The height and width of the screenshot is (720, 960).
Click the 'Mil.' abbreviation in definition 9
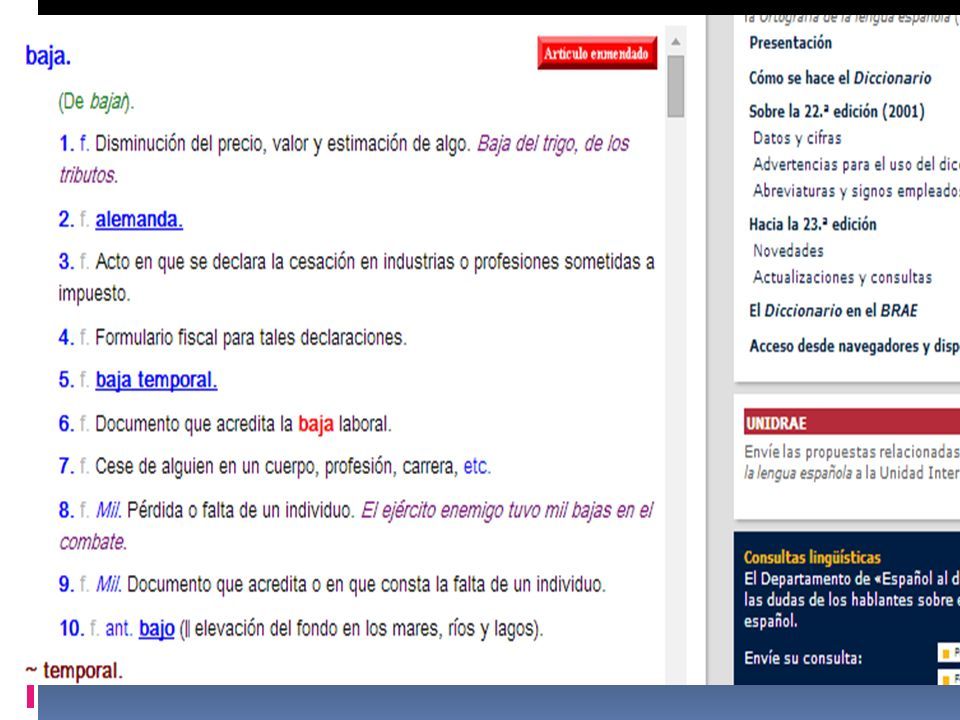[x=108, y=584]
